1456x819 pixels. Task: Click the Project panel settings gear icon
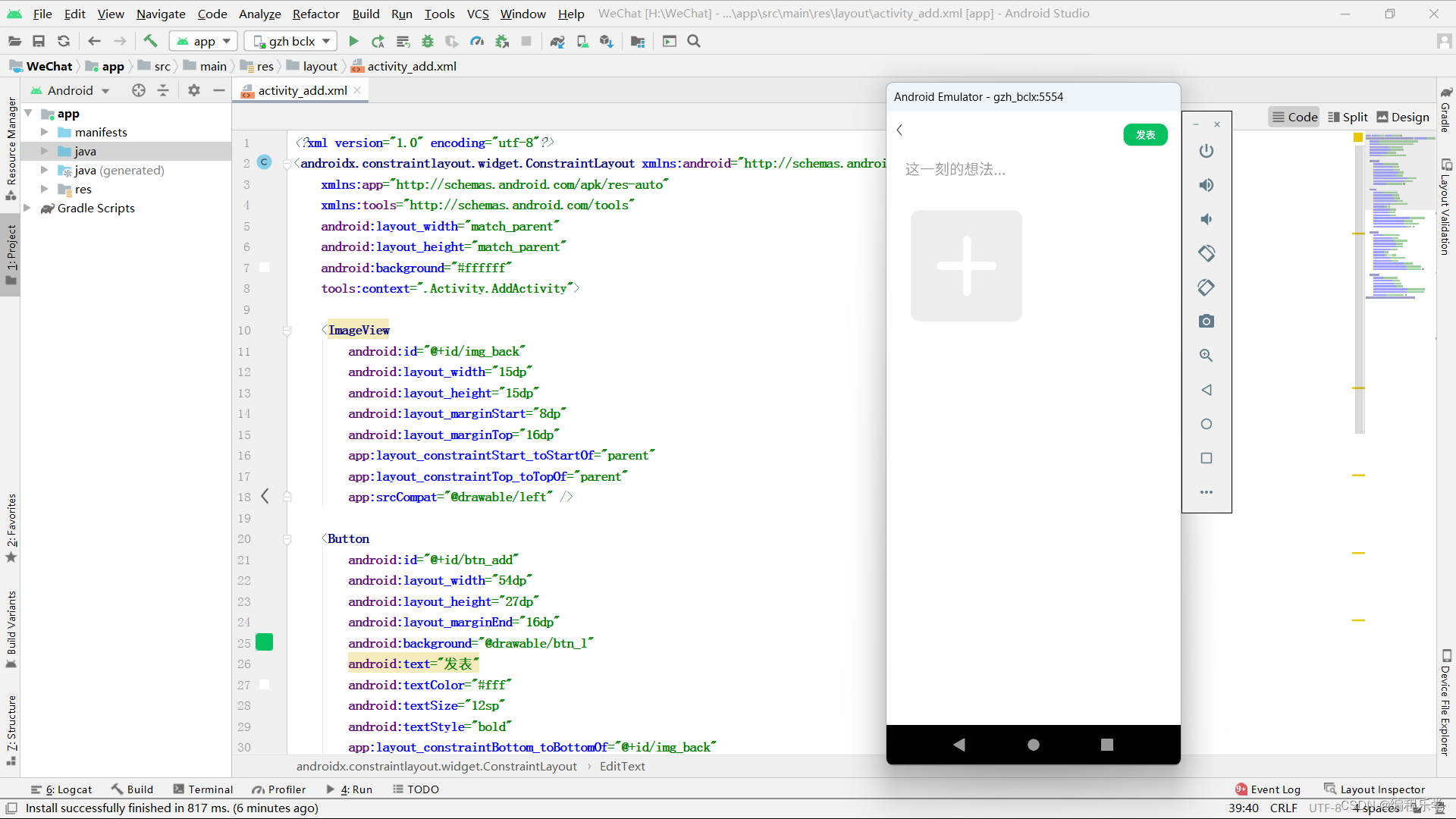194,90
